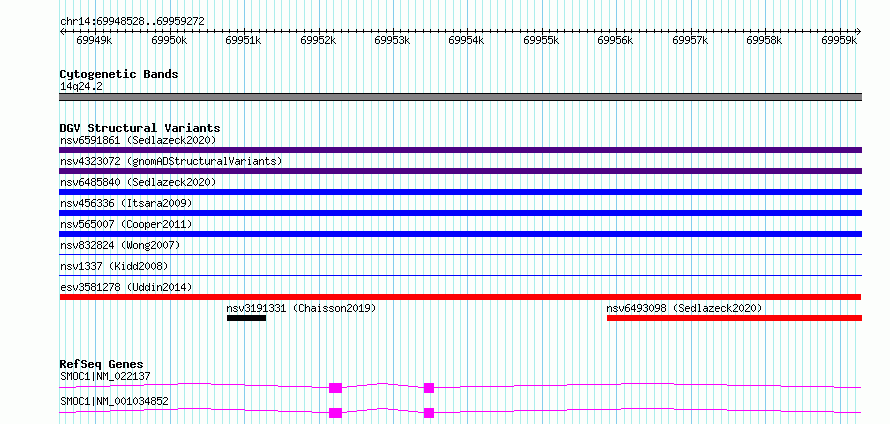This screenshot has height=424, width=890.
Task: Select the purple bar for nsv4323072
Action: click(x=460, y=171)
